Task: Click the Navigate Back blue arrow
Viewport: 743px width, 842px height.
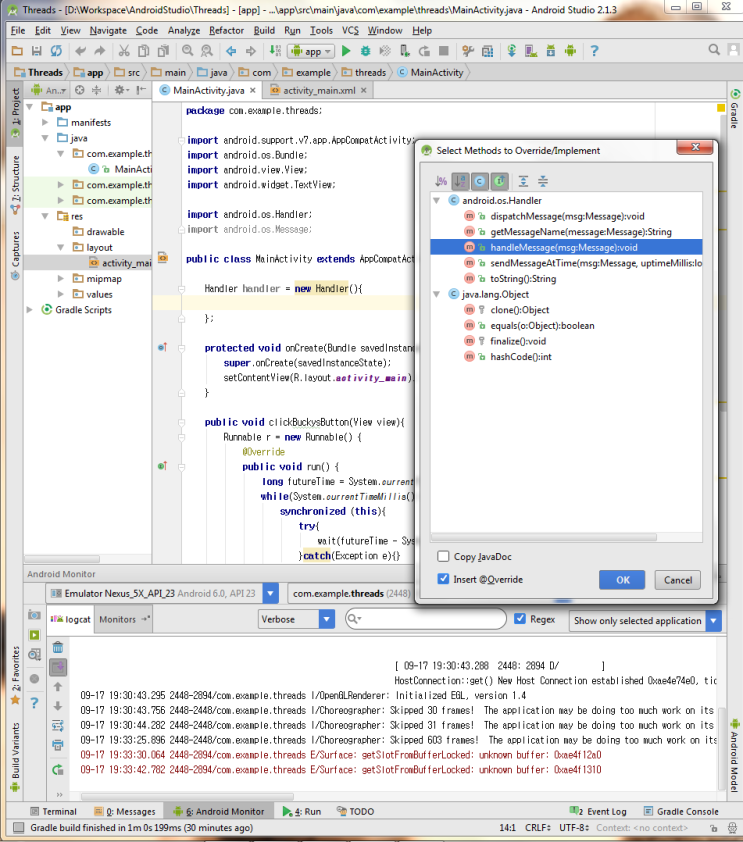Action: [x=231, y=51]
